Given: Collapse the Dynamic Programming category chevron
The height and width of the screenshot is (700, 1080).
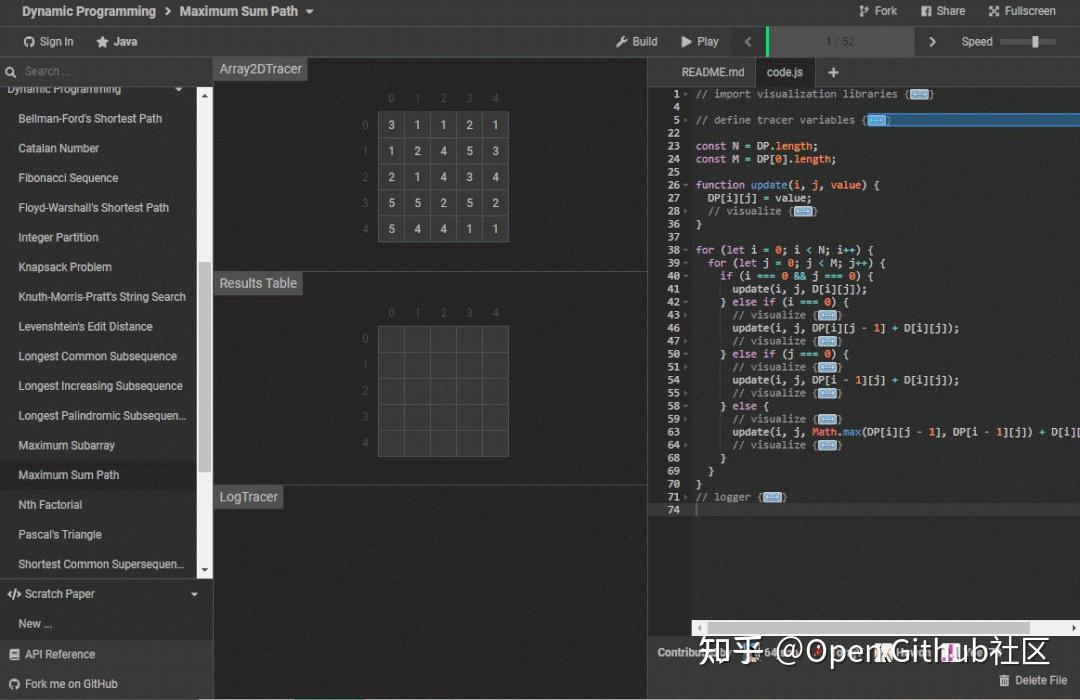Looking at the screenshot, I should pos(180,89).
